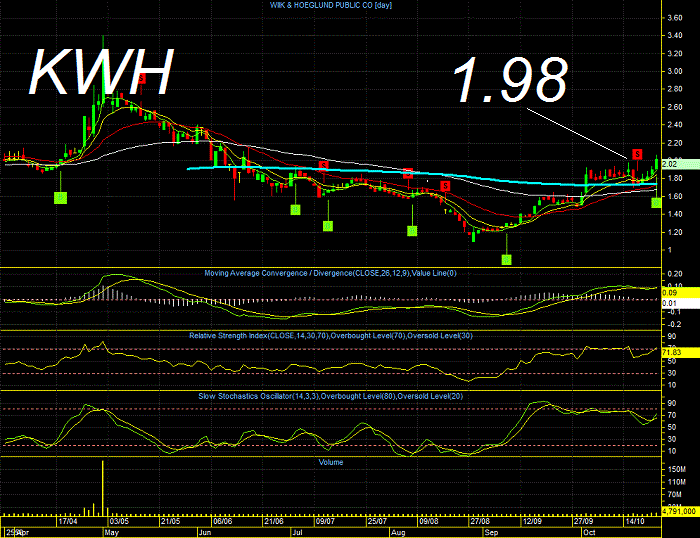
Task: Click the Sep month label
Action: (491, 533)
